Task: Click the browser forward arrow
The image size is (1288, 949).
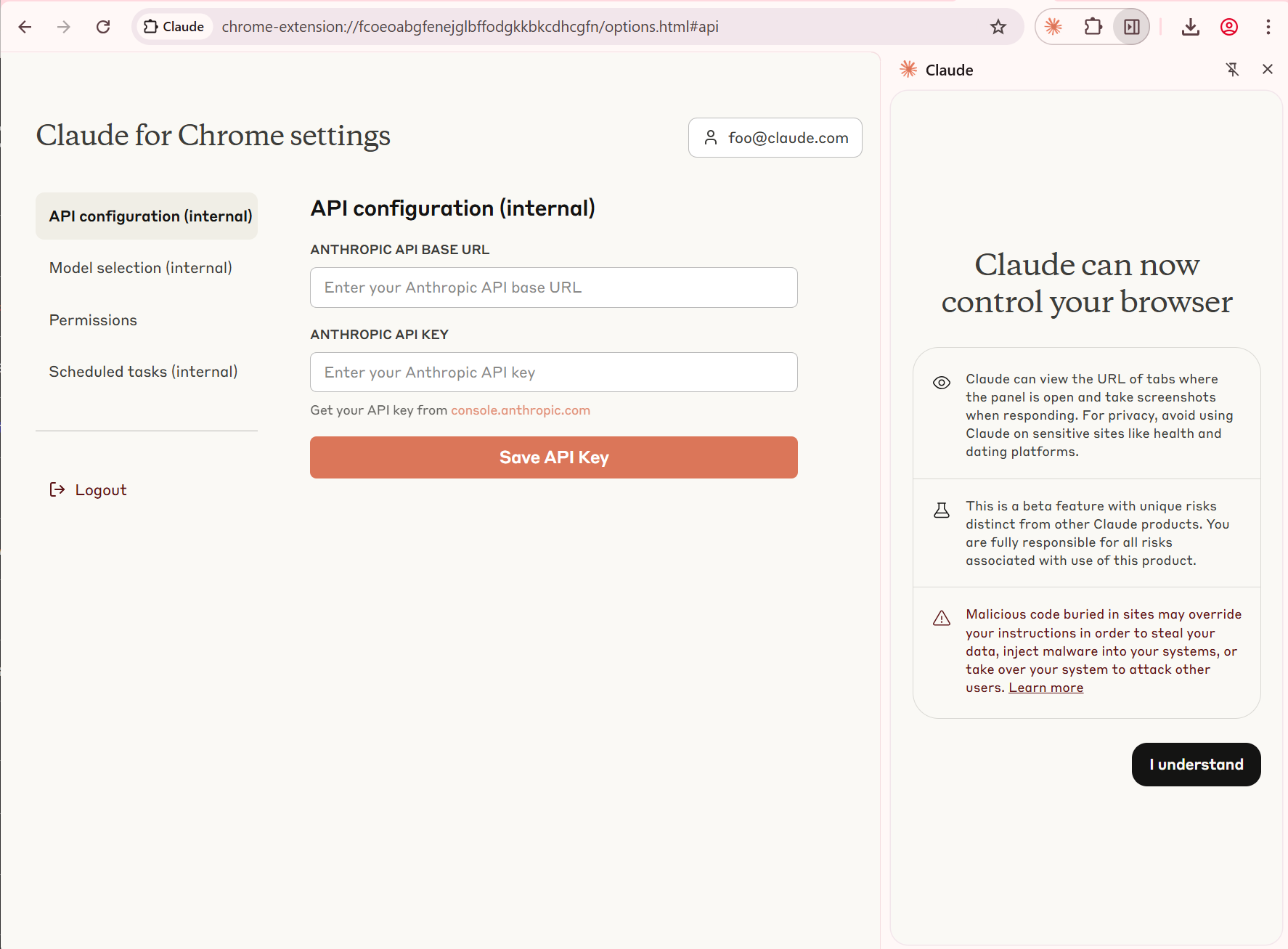Action: click(x=64, y=27)
